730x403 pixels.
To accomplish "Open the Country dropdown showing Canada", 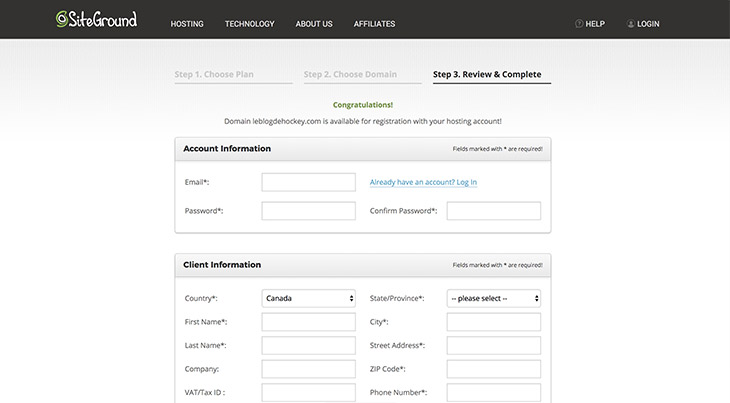I will [x=309, y=298].
